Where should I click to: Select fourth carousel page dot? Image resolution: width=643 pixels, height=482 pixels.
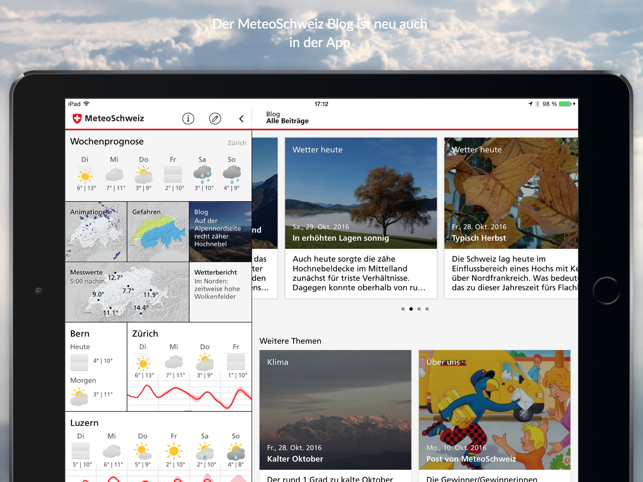pos(427,309)
